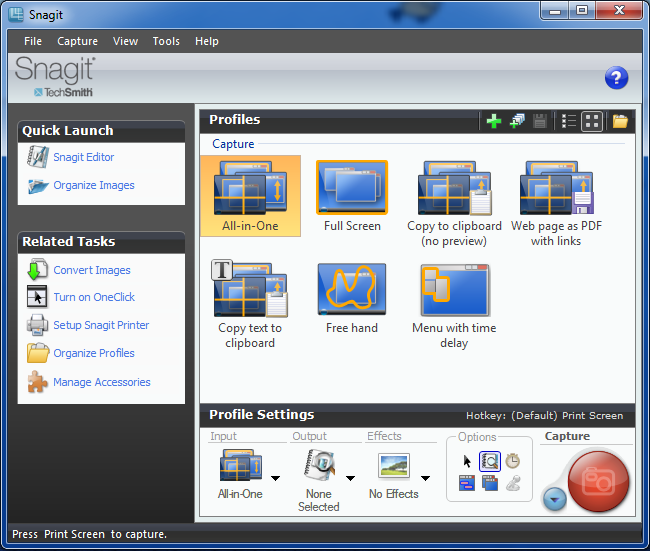Select the Full Screen capture profile

tap(352, 196)
